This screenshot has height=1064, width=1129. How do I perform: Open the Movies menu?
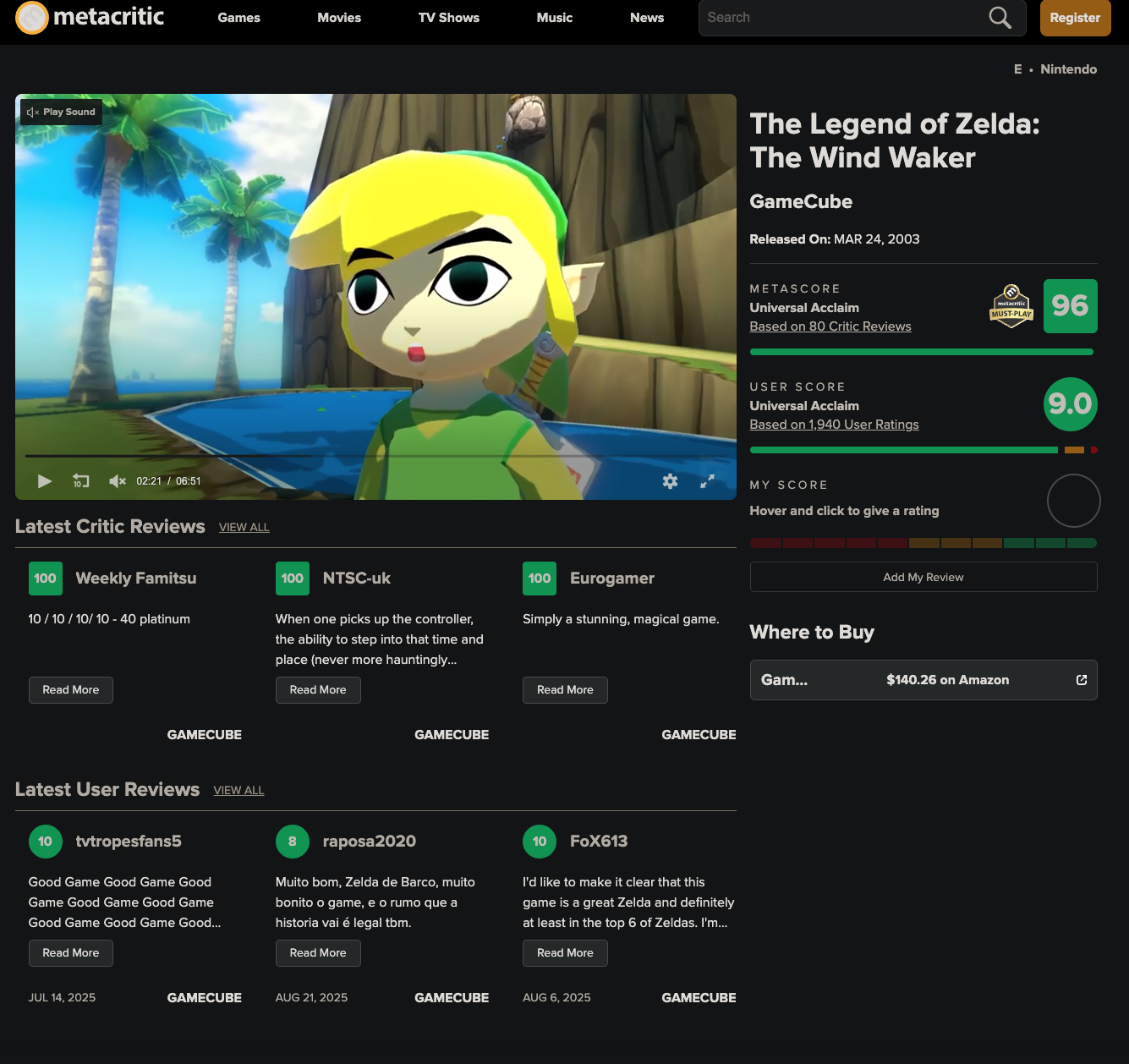[x=339, y=18]
